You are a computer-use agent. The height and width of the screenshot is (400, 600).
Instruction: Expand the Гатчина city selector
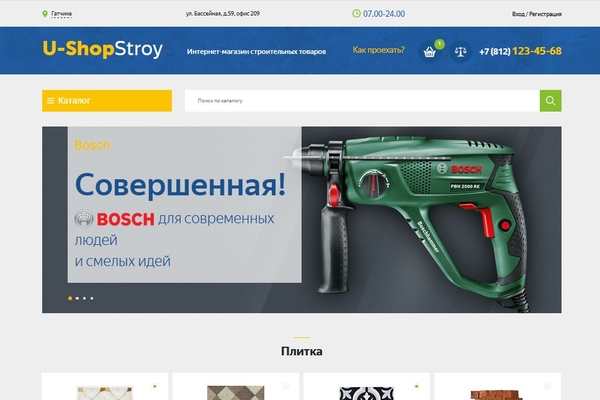[x=61, y=14]
